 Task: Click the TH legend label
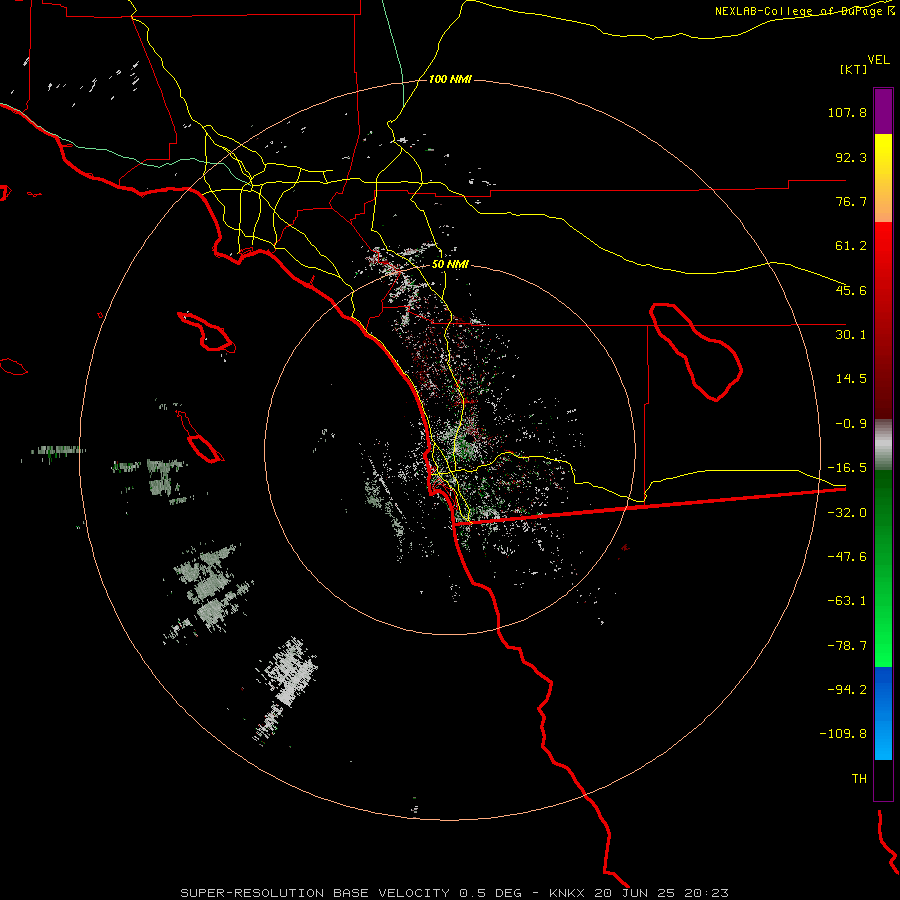tap(859, 779)
